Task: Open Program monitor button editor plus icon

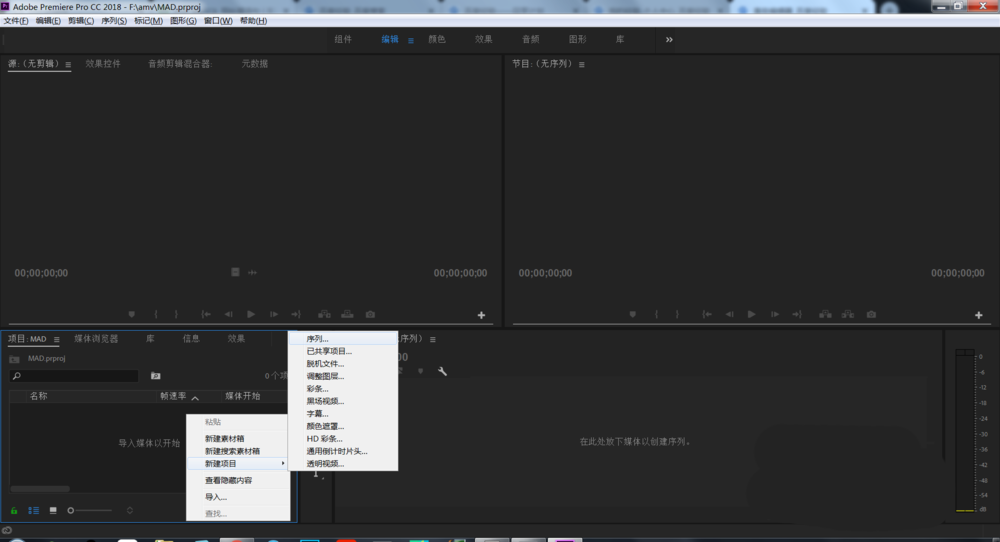Action: (x=979, y=315)
